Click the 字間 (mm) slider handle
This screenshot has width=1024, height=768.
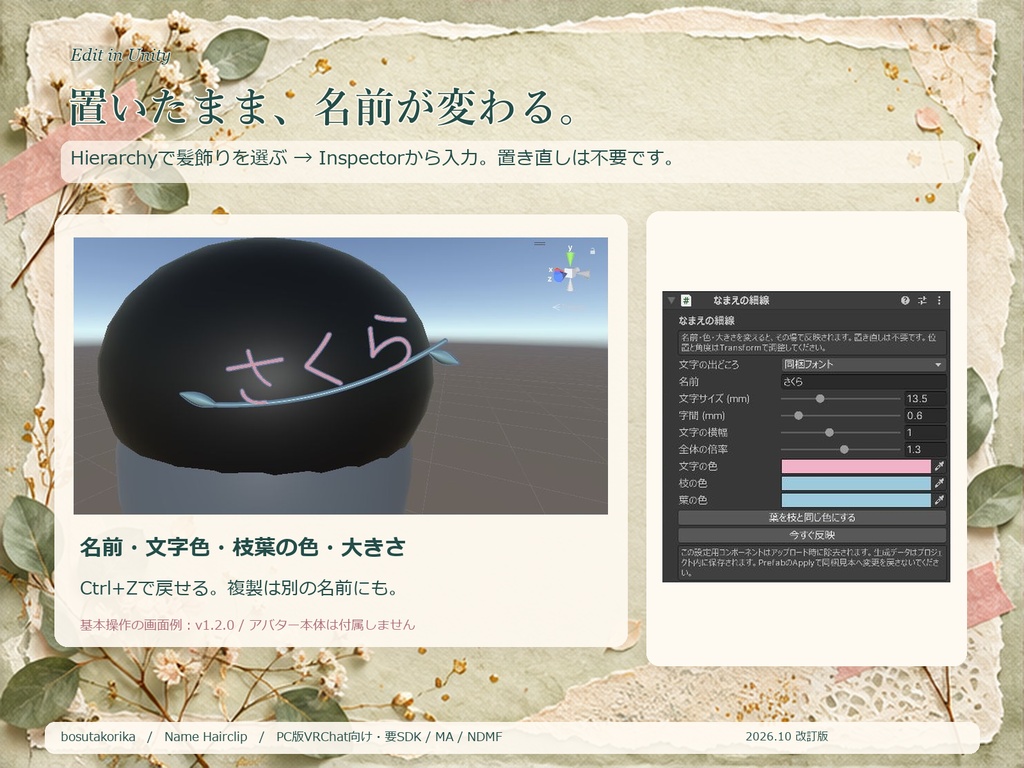798,415
